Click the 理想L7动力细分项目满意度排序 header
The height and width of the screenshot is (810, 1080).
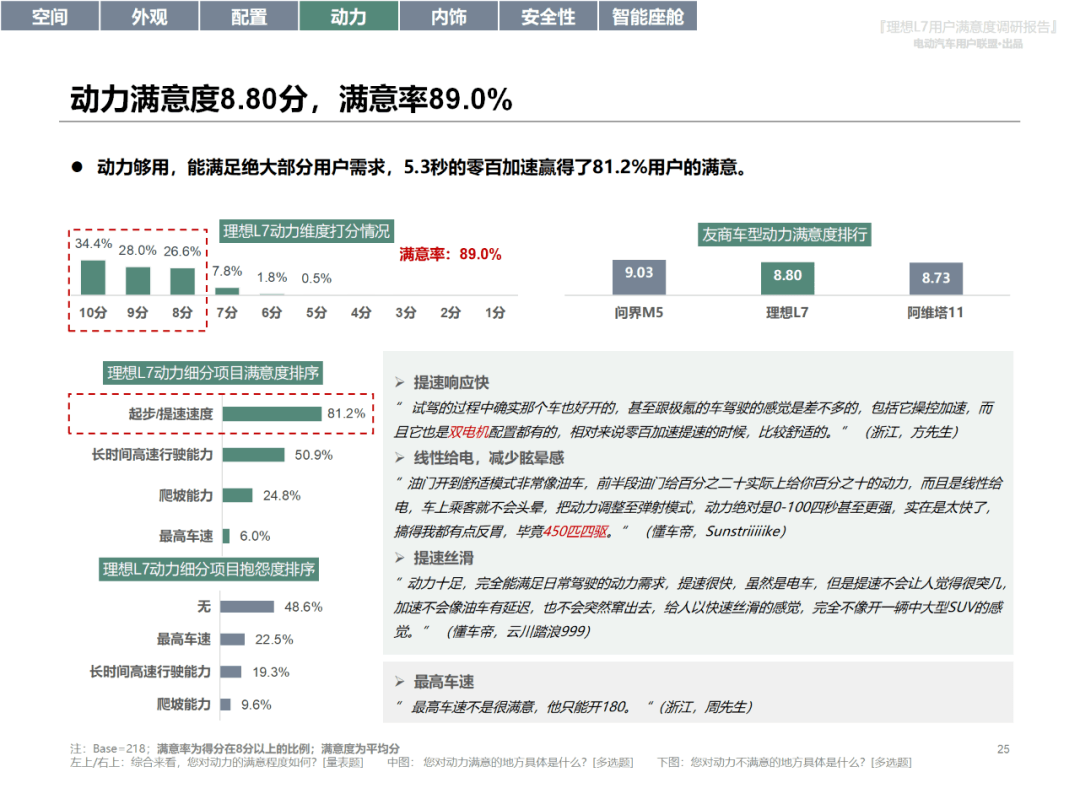point(213,373)
